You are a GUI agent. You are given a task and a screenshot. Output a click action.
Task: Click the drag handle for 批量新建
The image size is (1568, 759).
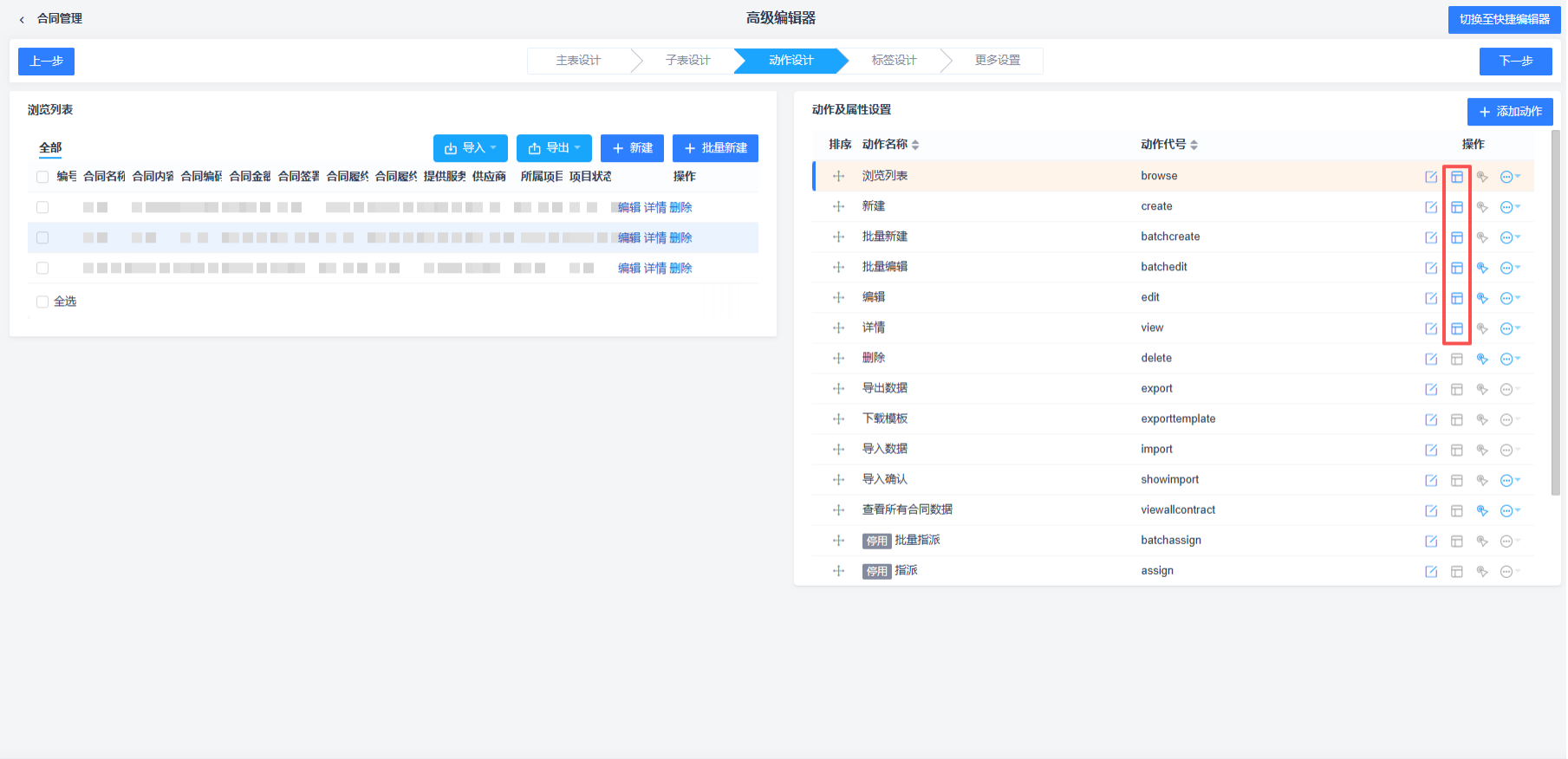(x=838, y=237)
